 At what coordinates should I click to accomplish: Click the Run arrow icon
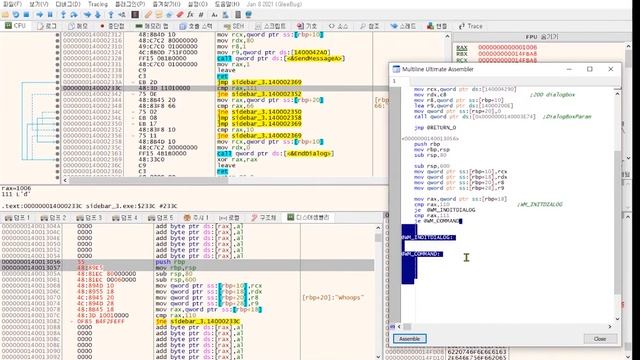[40, 15]
